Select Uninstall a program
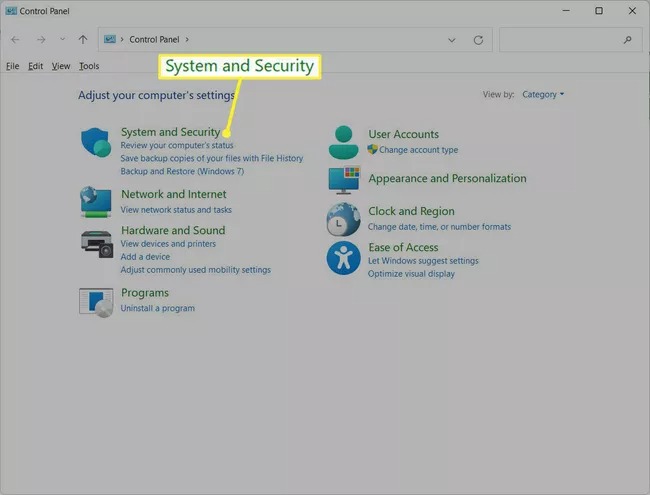This screenshot has height=495, width=650. 158,308
